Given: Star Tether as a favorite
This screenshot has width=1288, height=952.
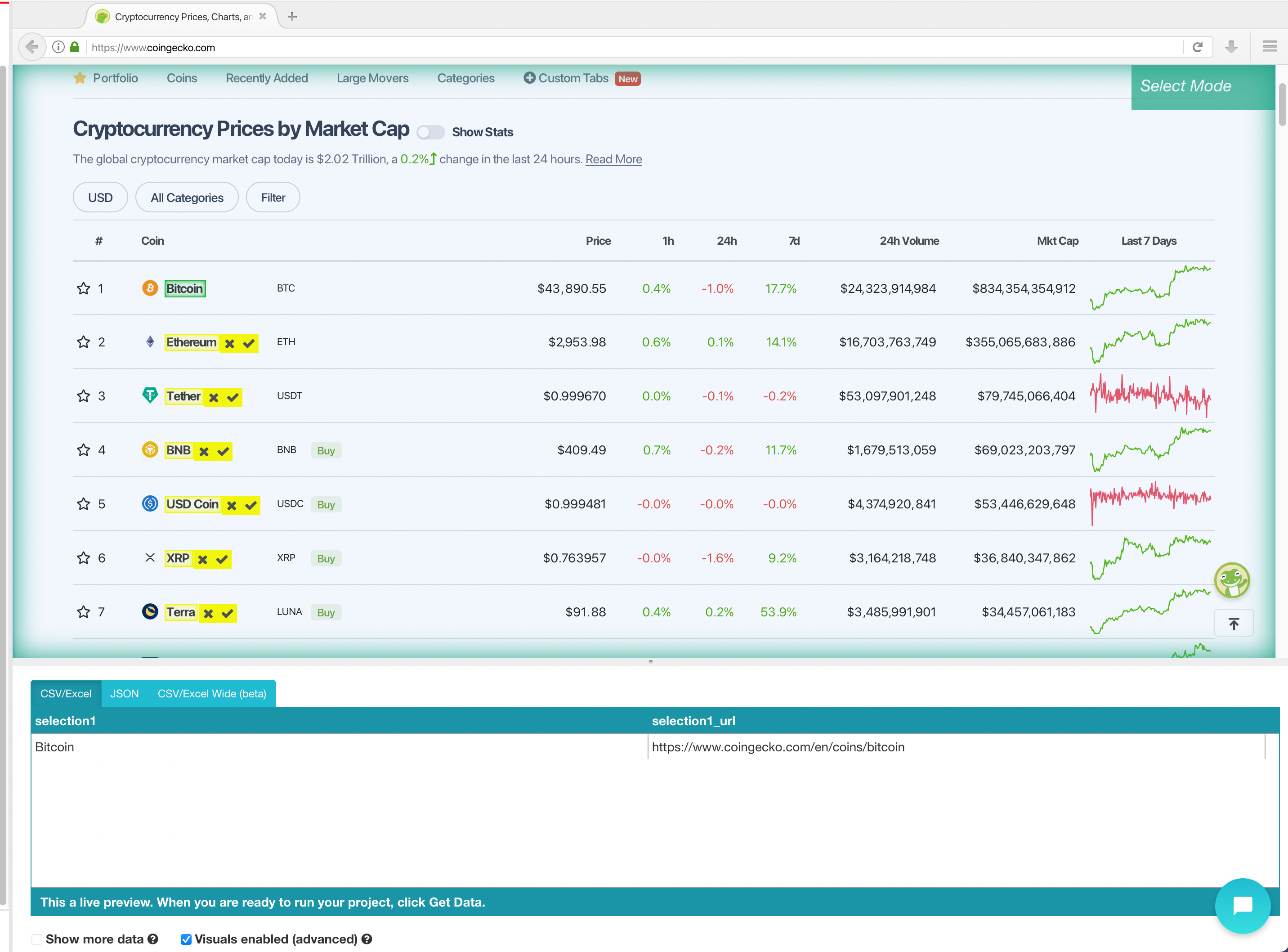Looking at the screenshot, I should tap(84, 396).
